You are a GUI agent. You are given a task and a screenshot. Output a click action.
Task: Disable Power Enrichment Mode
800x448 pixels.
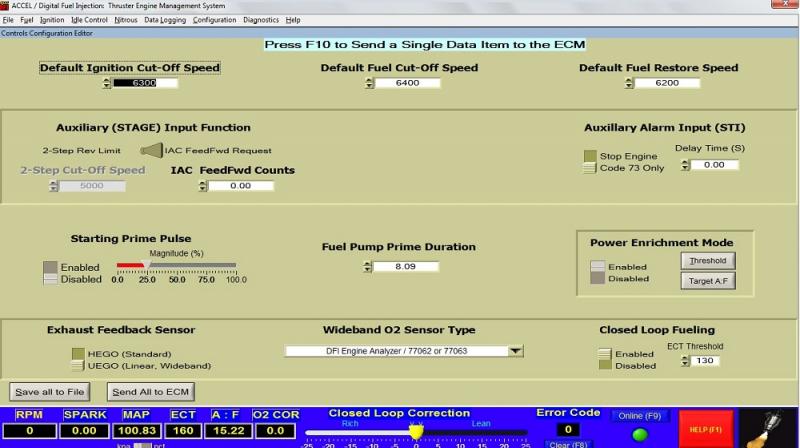[x=597, y=279]
